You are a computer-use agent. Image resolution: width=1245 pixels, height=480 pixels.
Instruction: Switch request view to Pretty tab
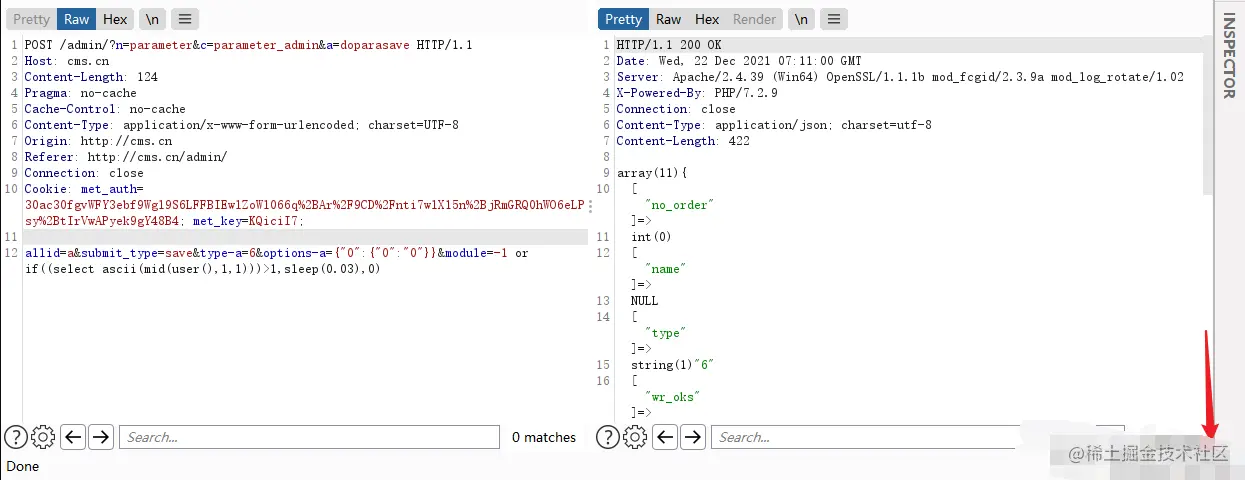point(31,19)
